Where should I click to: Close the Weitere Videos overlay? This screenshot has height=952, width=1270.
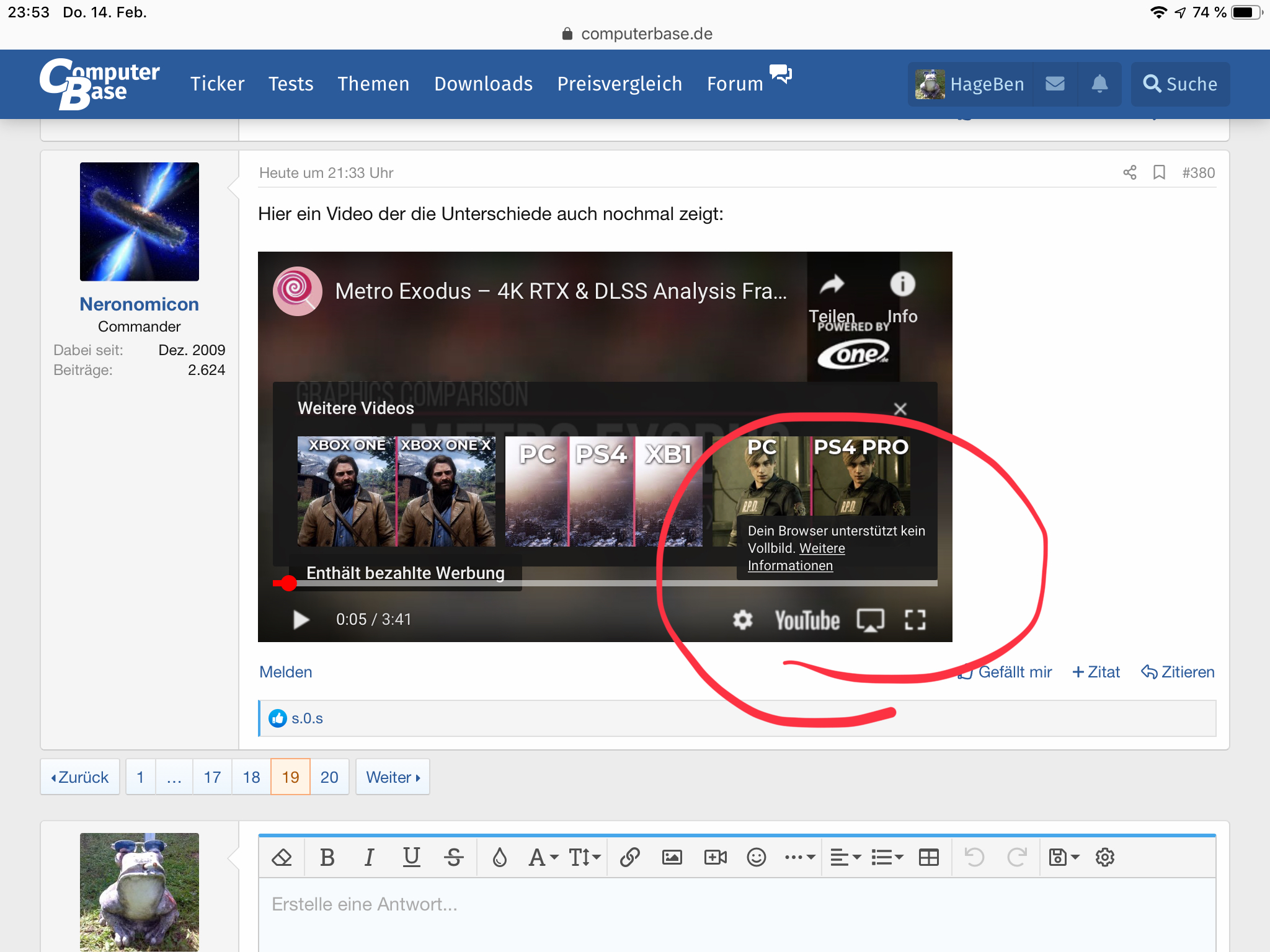point(900,409)
